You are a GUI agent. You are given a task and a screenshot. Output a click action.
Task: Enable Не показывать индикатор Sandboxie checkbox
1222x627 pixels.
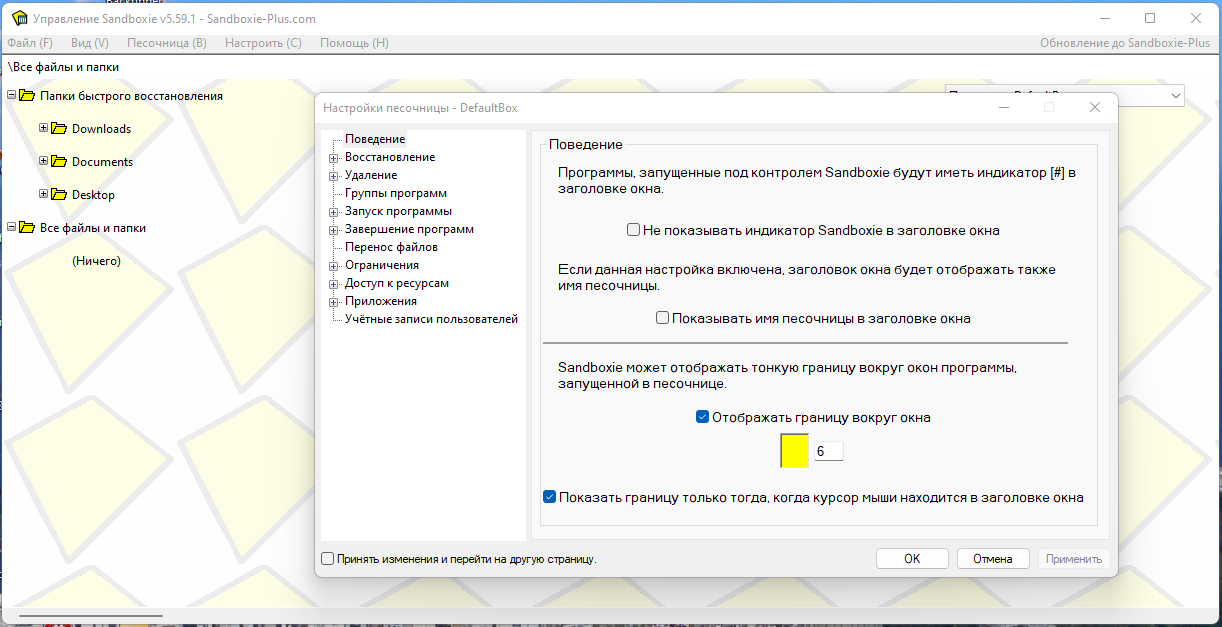pos(633,230)
